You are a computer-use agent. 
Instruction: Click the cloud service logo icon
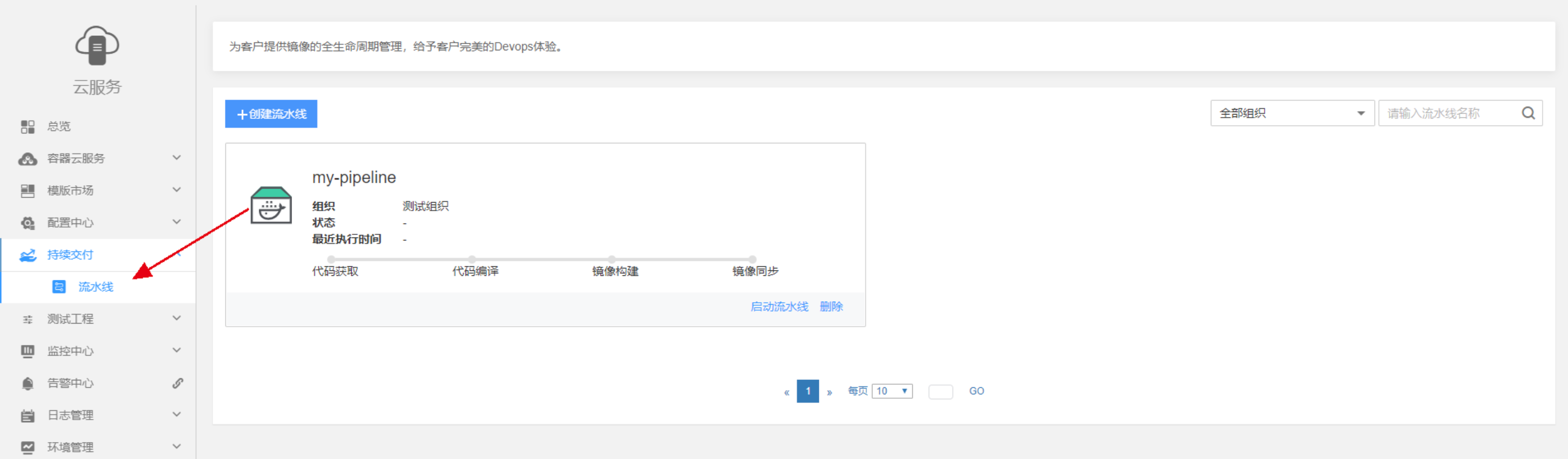97,46
